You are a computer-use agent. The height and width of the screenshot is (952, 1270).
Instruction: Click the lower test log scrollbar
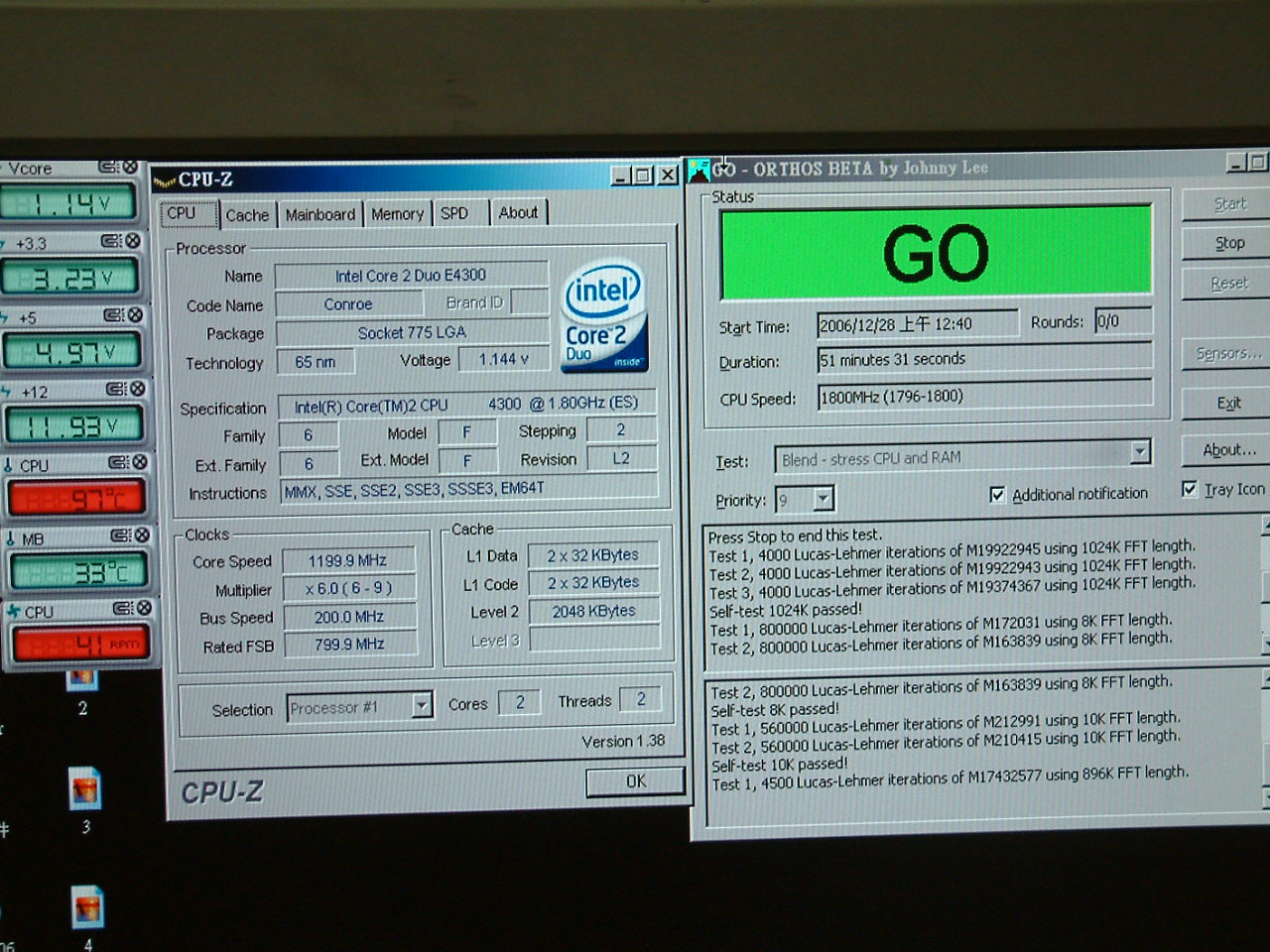(1265, 739)
